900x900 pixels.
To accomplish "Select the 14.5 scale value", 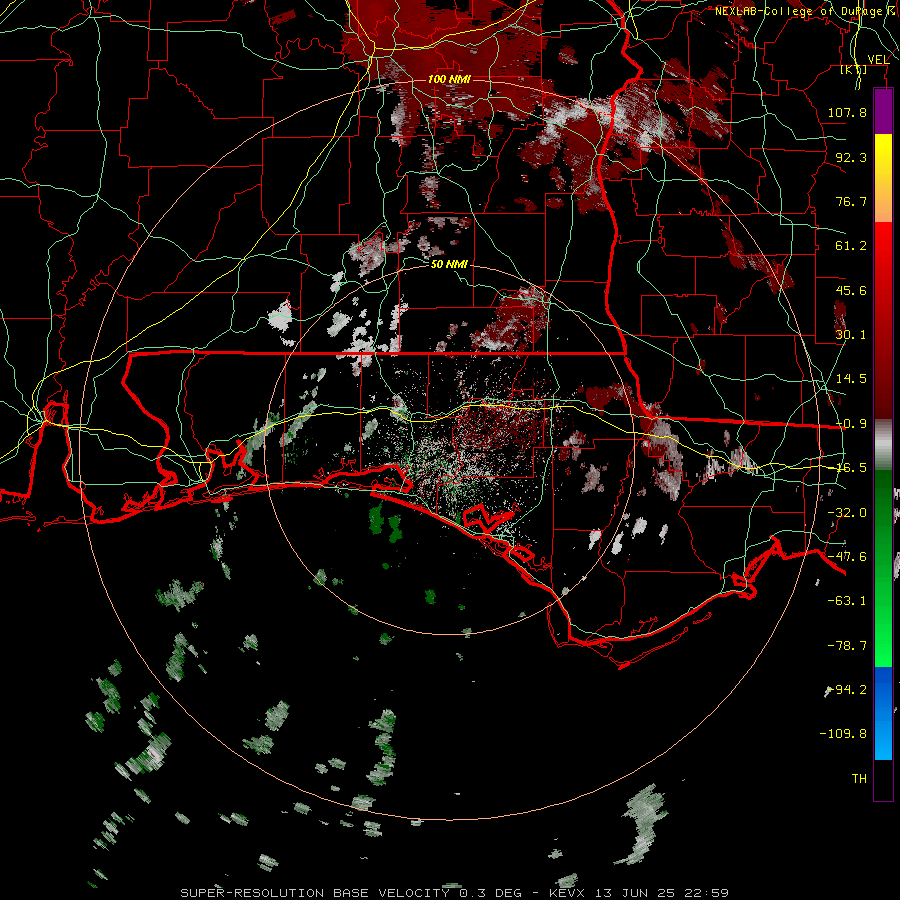I will click(851, 379).
